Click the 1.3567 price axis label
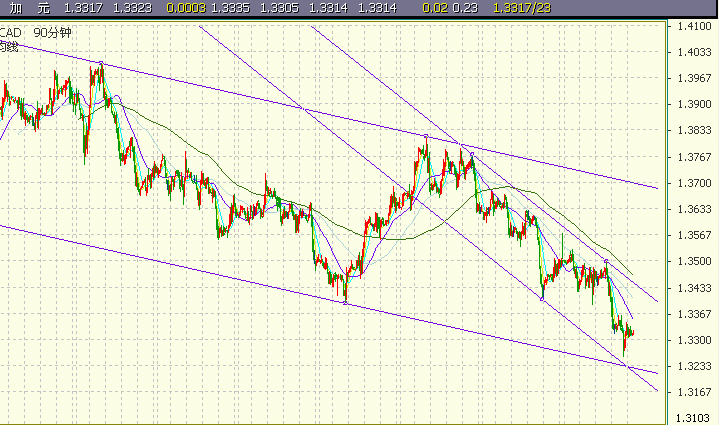The height and width of the screenshot is (425, 720). (x=694, y=235)
